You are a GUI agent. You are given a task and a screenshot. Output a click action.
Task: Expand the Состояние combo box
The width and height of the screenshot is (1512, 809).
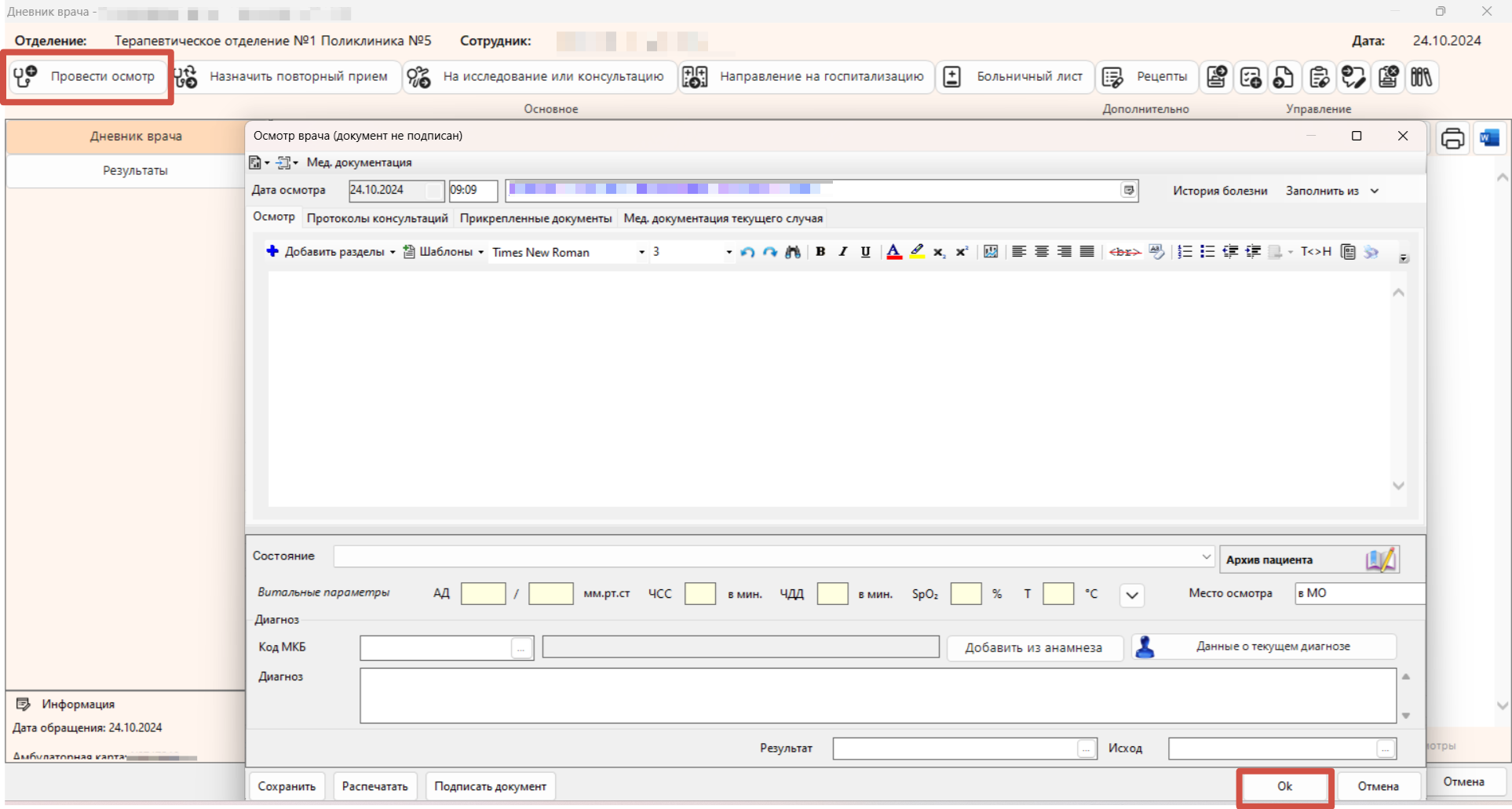pos(1207,556)
